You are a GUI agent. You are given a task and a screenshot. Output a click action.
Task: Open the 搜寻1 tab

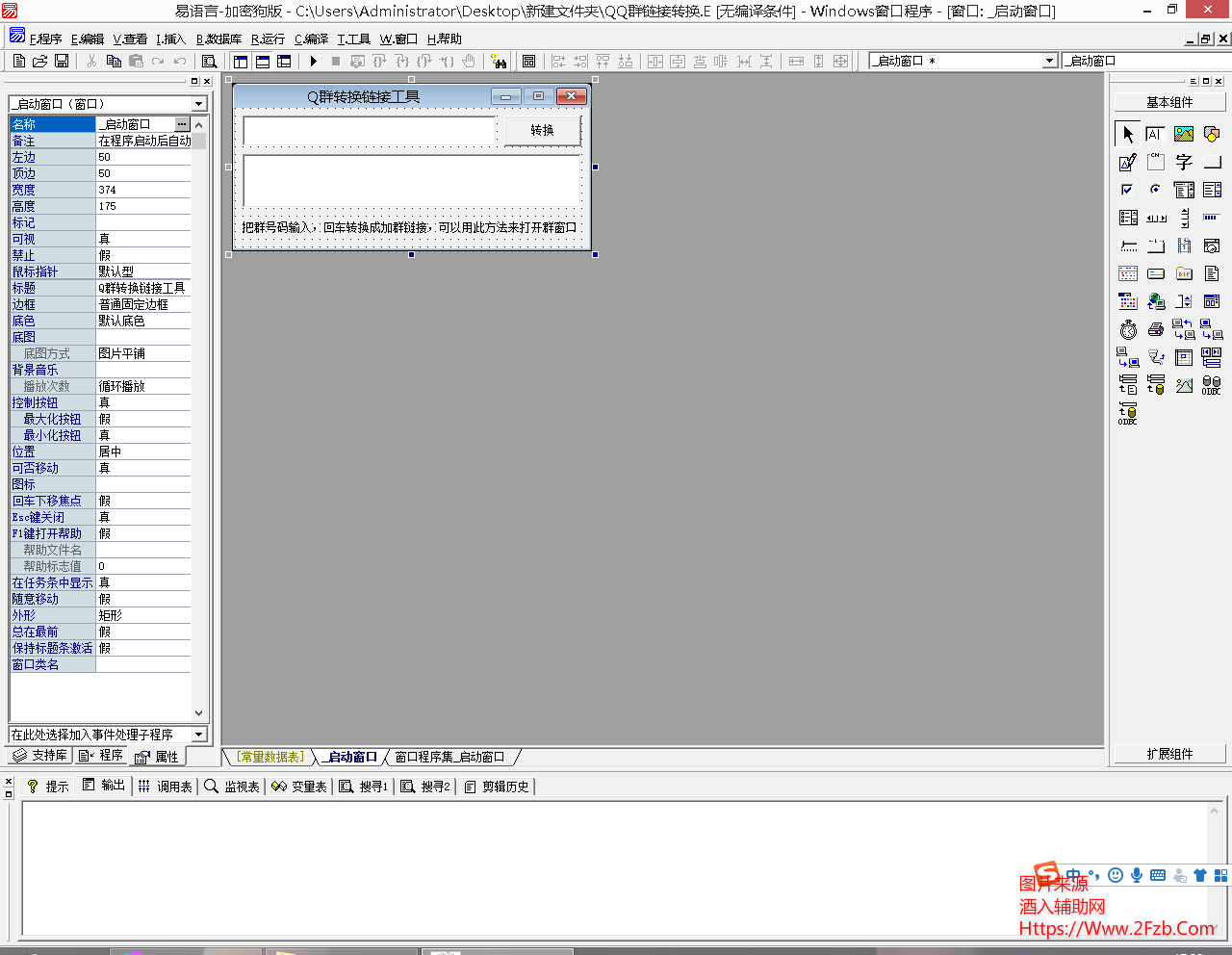(x=364, y=787)
